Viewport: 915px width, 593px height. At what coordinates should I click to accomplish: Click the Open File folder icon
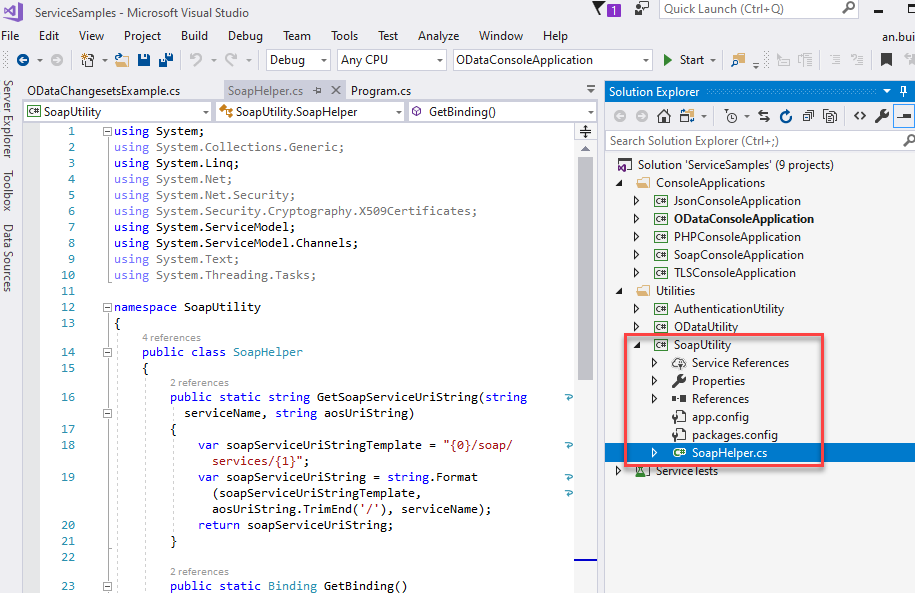pos(122,60)
